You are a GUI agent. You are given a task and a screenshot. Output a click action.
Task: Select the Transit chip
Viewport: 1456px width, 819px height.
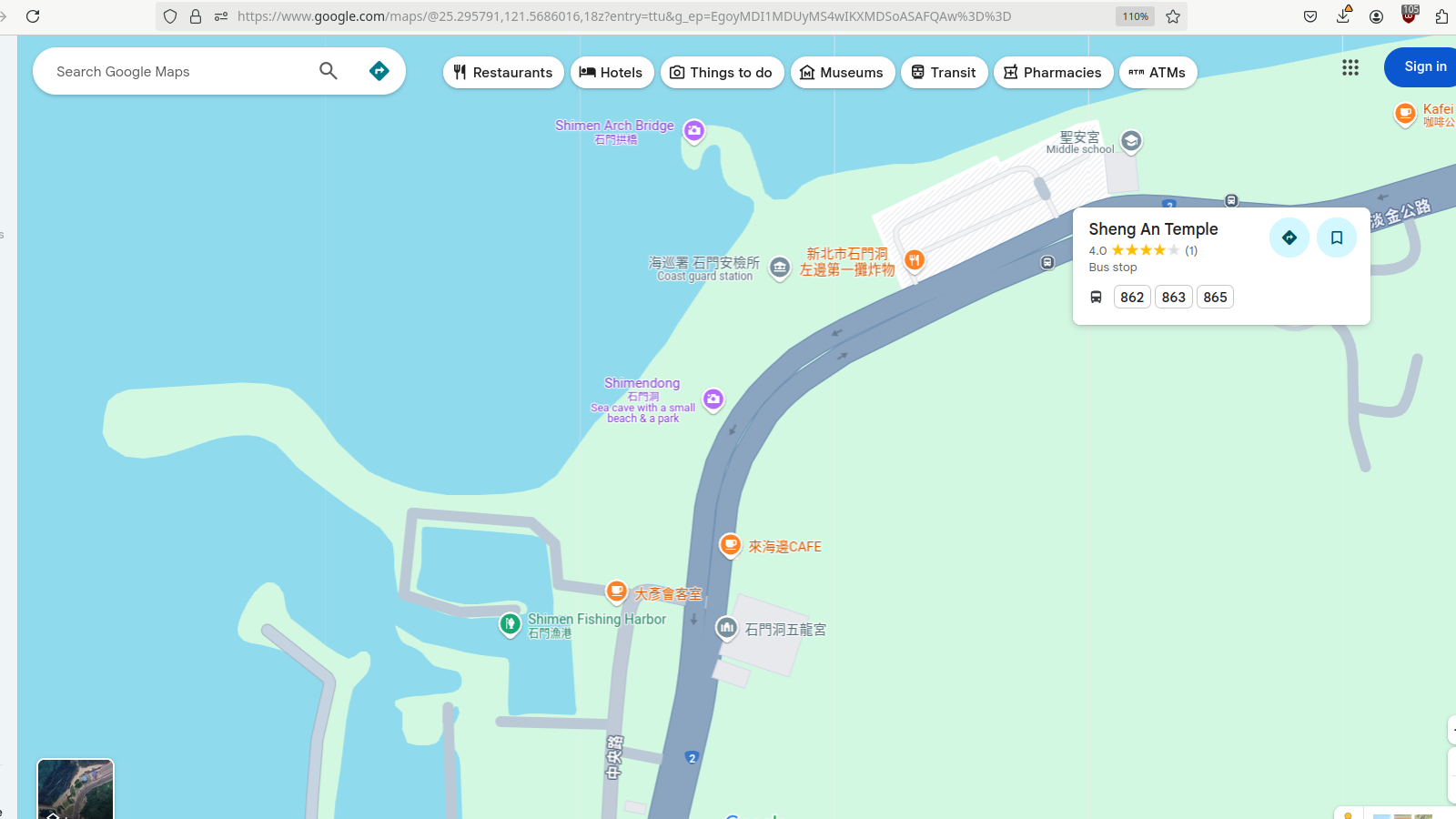[x=944, y=73]
